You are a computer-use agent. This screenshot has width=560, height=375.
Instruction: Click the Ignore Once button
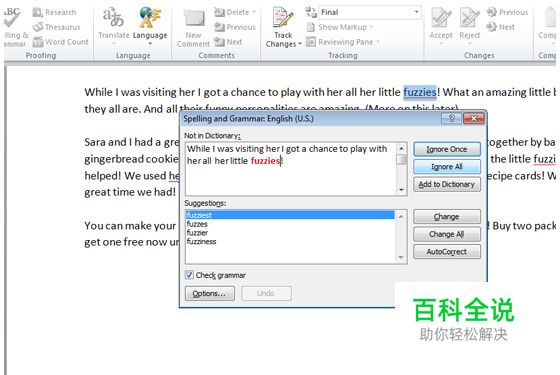click(x=447, y=149)
